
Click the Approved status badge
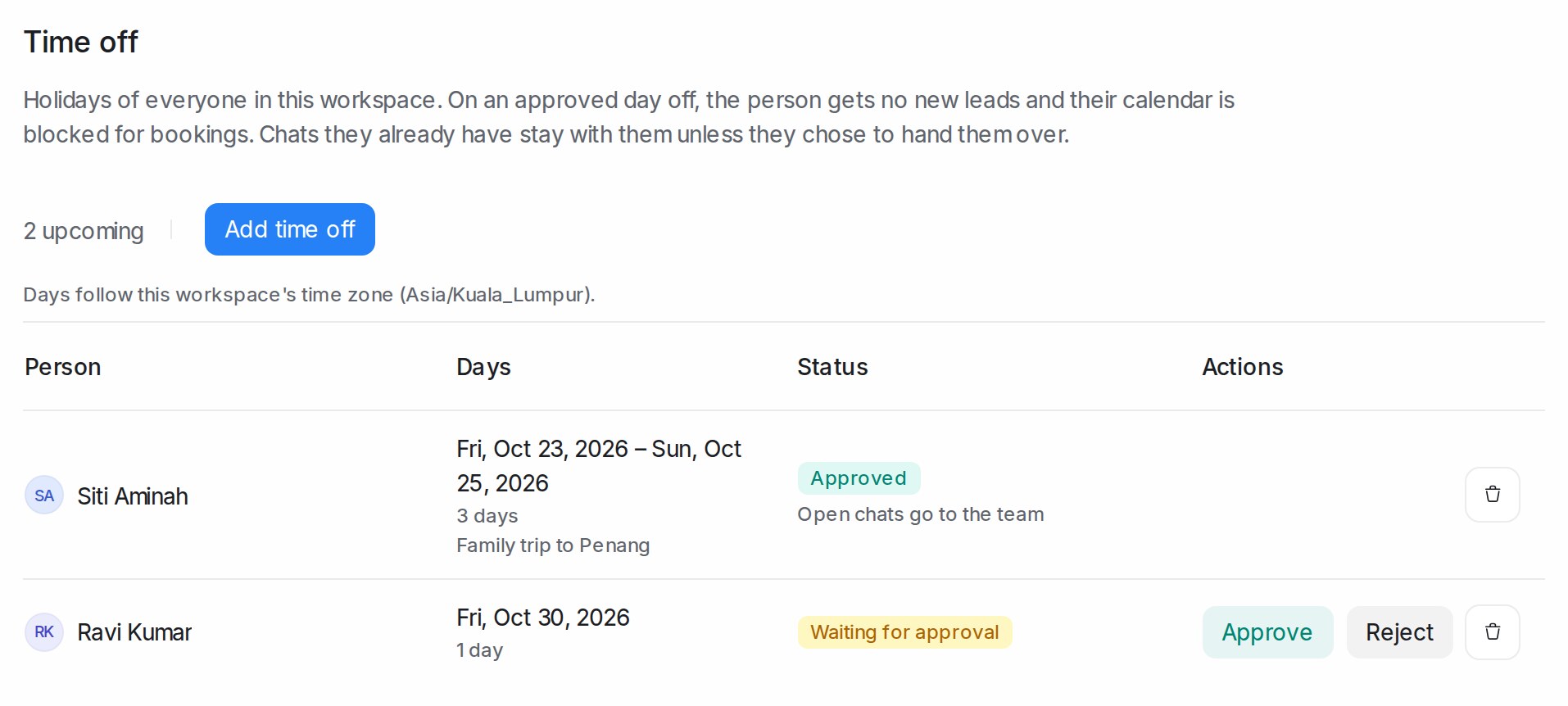click(x=859, y=478)
